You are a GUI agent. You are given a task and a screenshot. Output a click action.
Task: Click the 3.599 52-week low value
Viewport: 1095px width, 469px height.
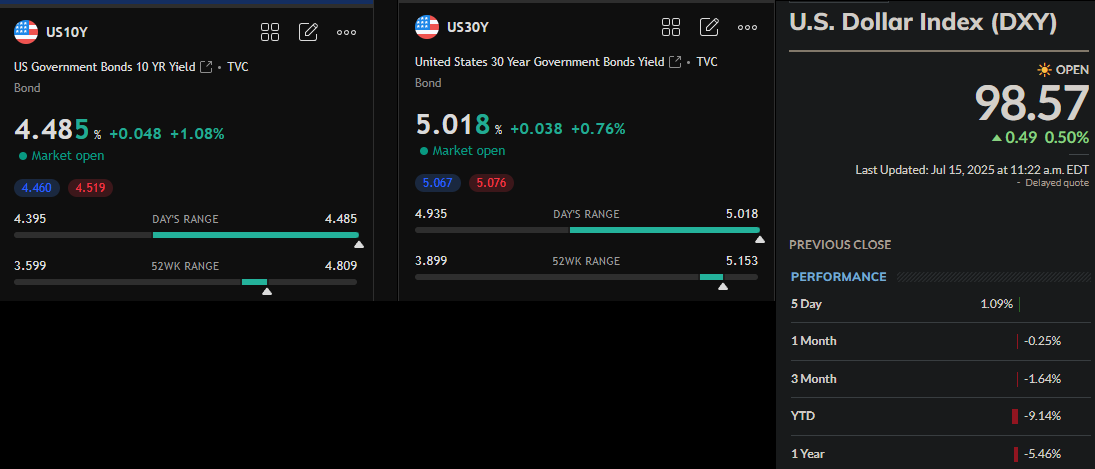pos(30,265)
